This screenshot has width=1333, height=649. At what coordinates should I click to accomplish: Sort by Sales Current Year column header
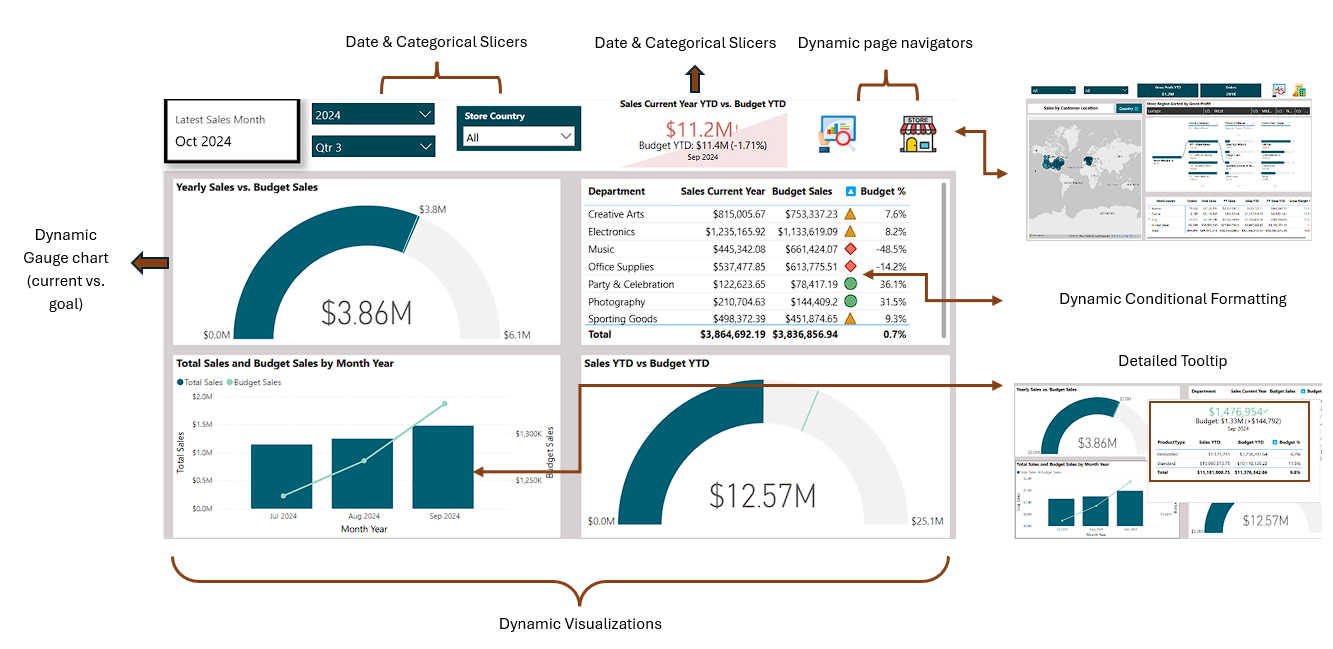tap(723, 191)
